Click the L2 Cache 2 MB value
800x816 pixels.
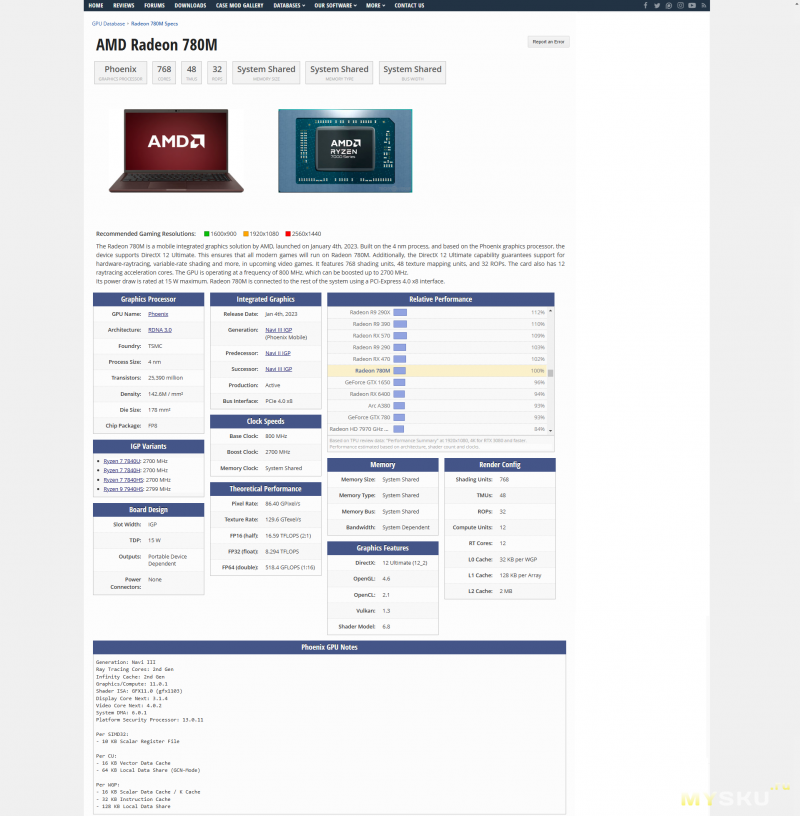(506, 591)
